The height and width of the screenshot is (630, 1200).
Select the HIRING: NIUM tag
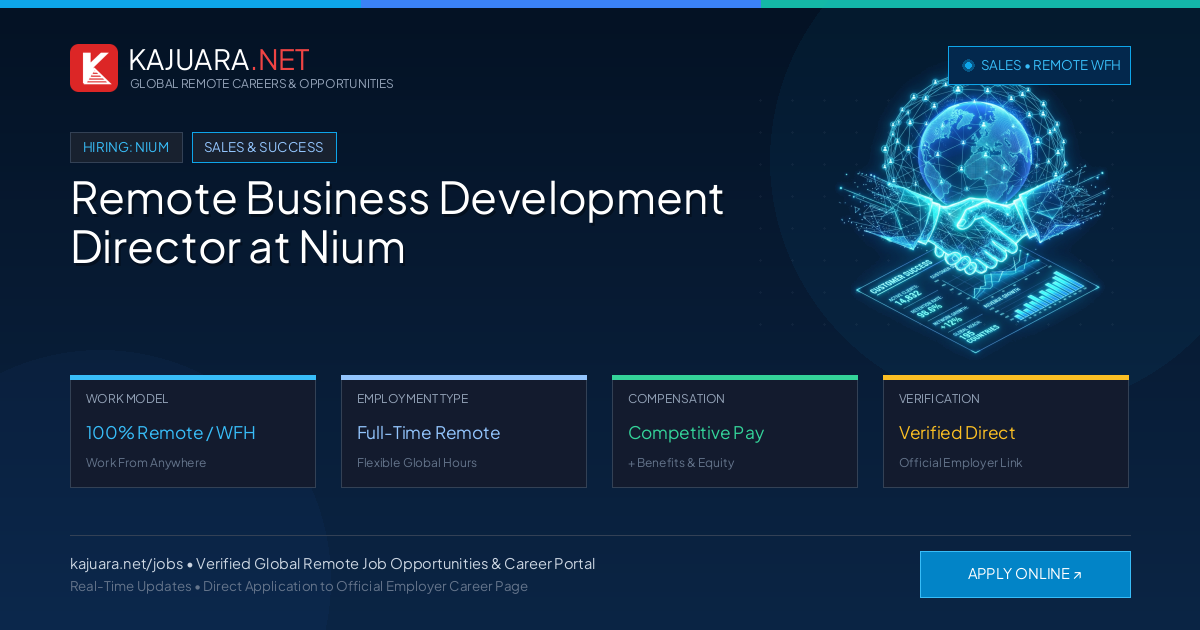click(126, 147)
